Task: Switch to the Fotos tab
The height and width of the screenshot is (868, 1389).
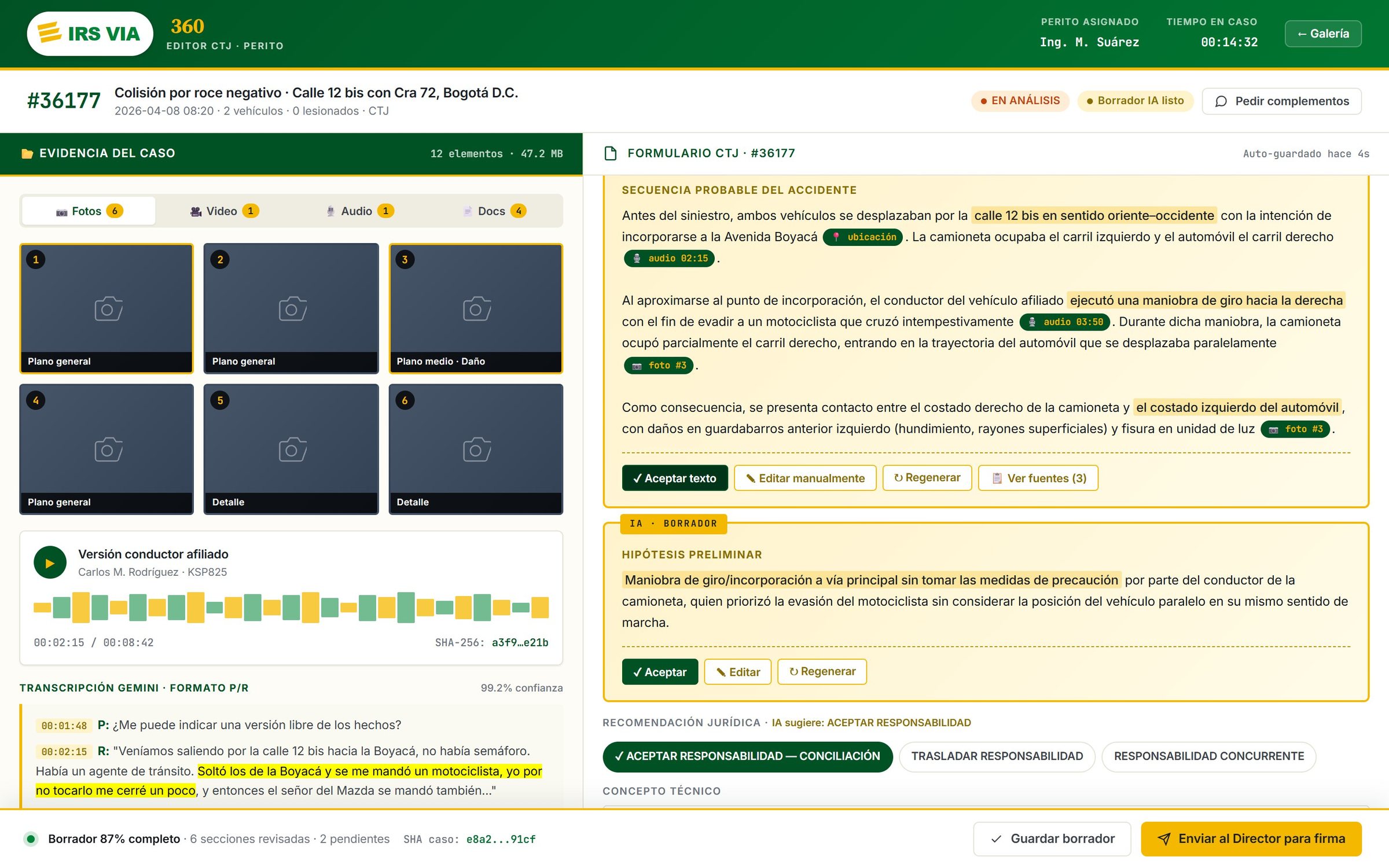Action: click(x=89, y=211)
